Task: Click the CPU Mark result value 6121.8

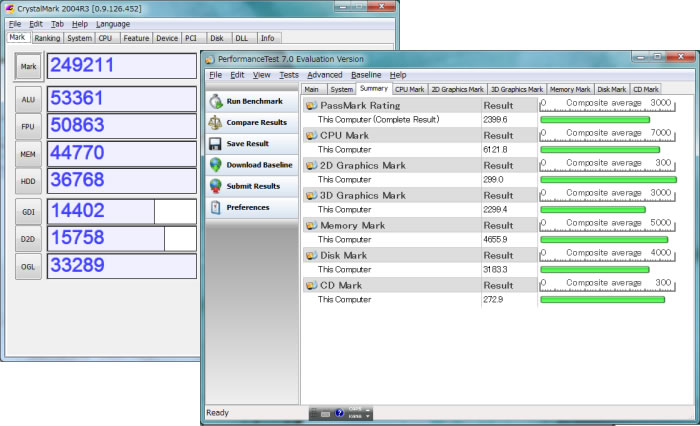Action: (x=495, y=150)
